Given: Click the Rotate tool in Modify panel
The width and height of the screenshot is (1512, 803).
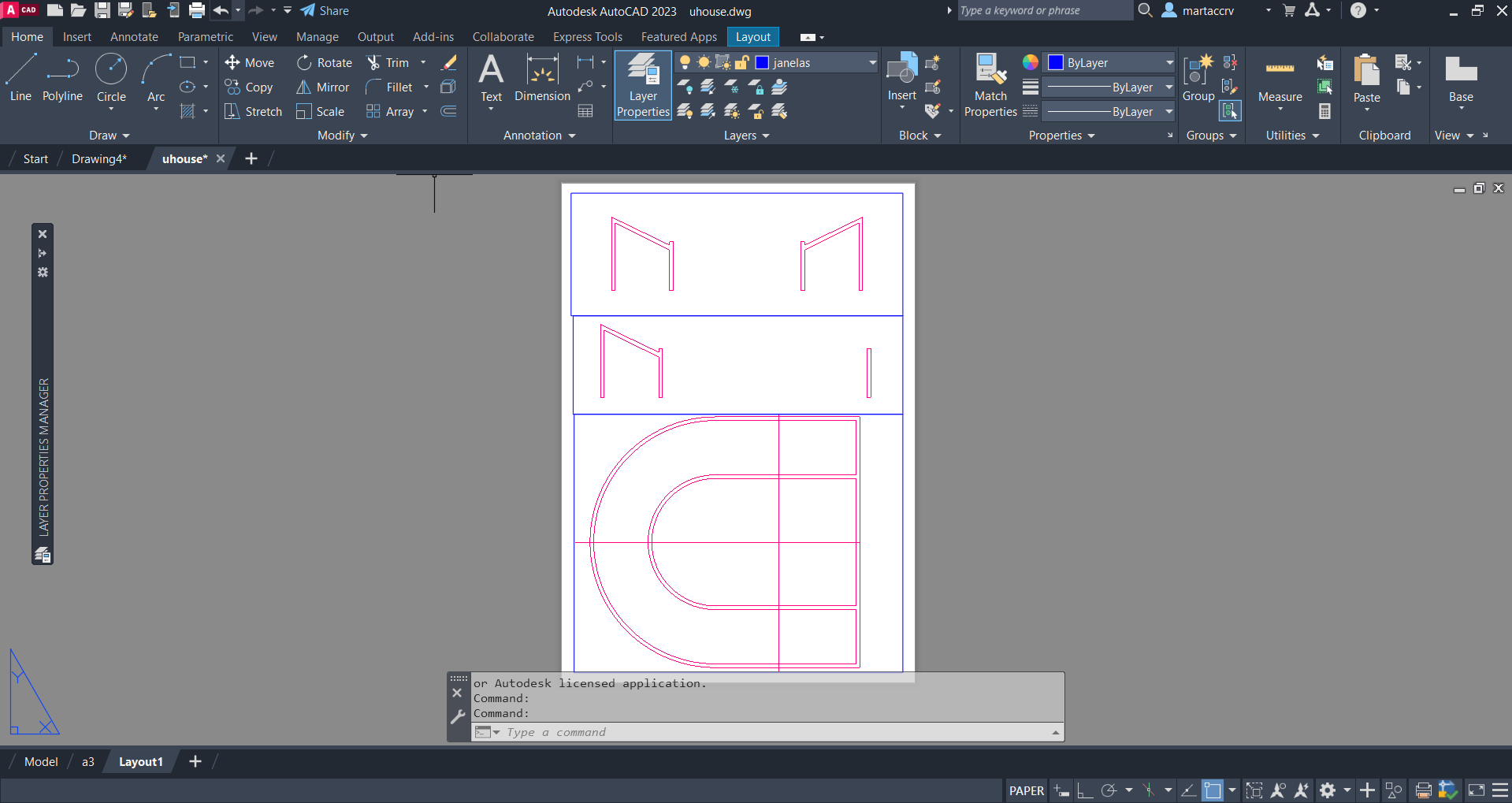Looking at the screenshot, I should click(x=325, y=63).
